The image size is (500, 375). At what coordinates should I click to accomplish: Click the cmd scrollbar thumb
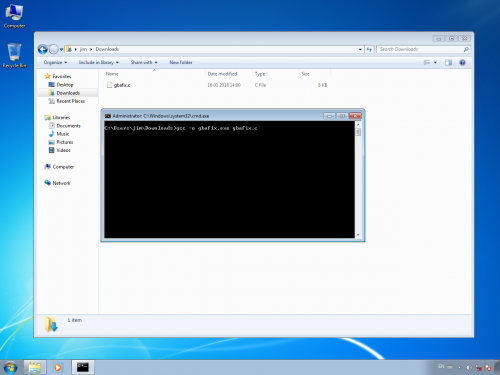tap(358, 132)
